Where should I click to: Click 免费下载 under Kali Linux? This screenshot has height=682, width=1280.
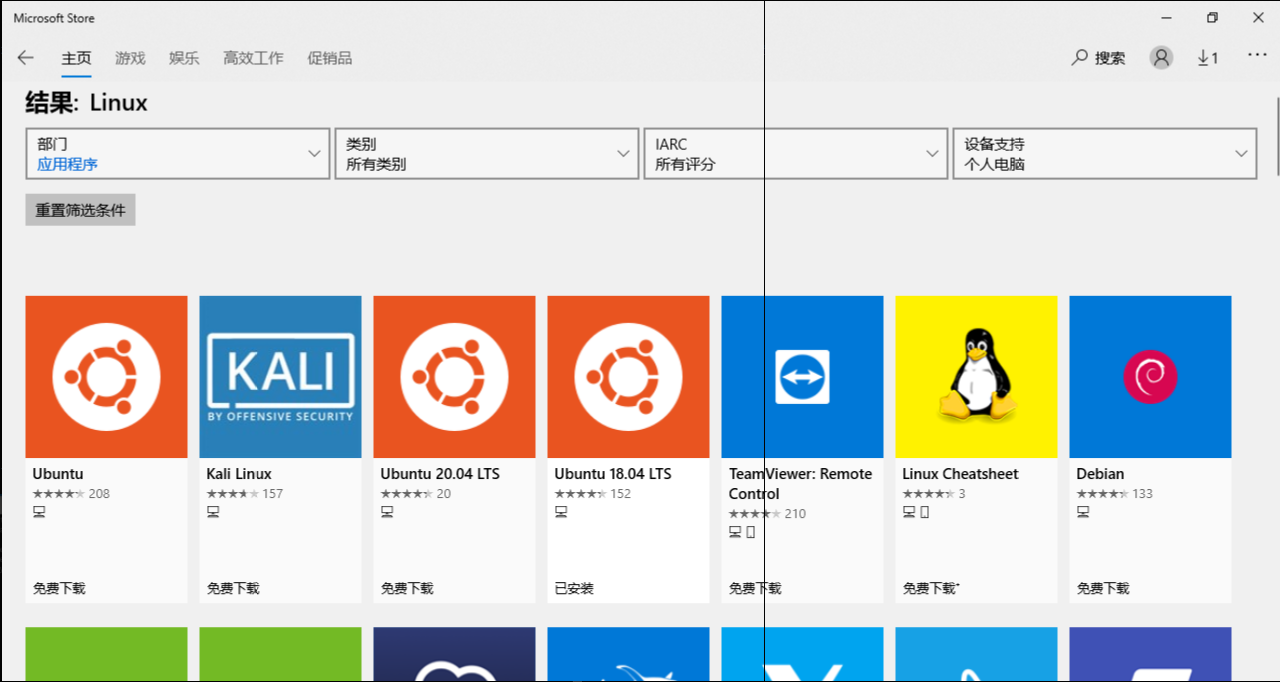pyautogui.click(x=233, y=588)
